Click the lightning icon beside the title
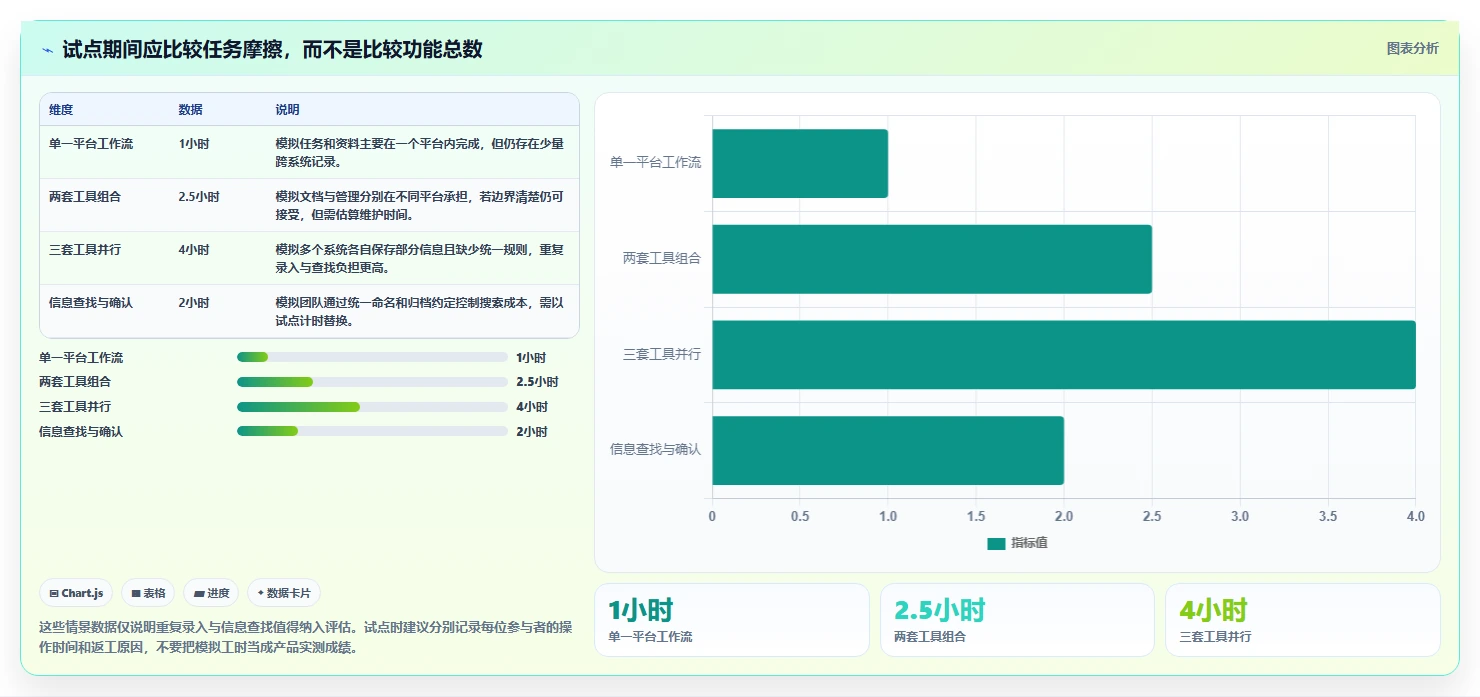 pos(47,50)
